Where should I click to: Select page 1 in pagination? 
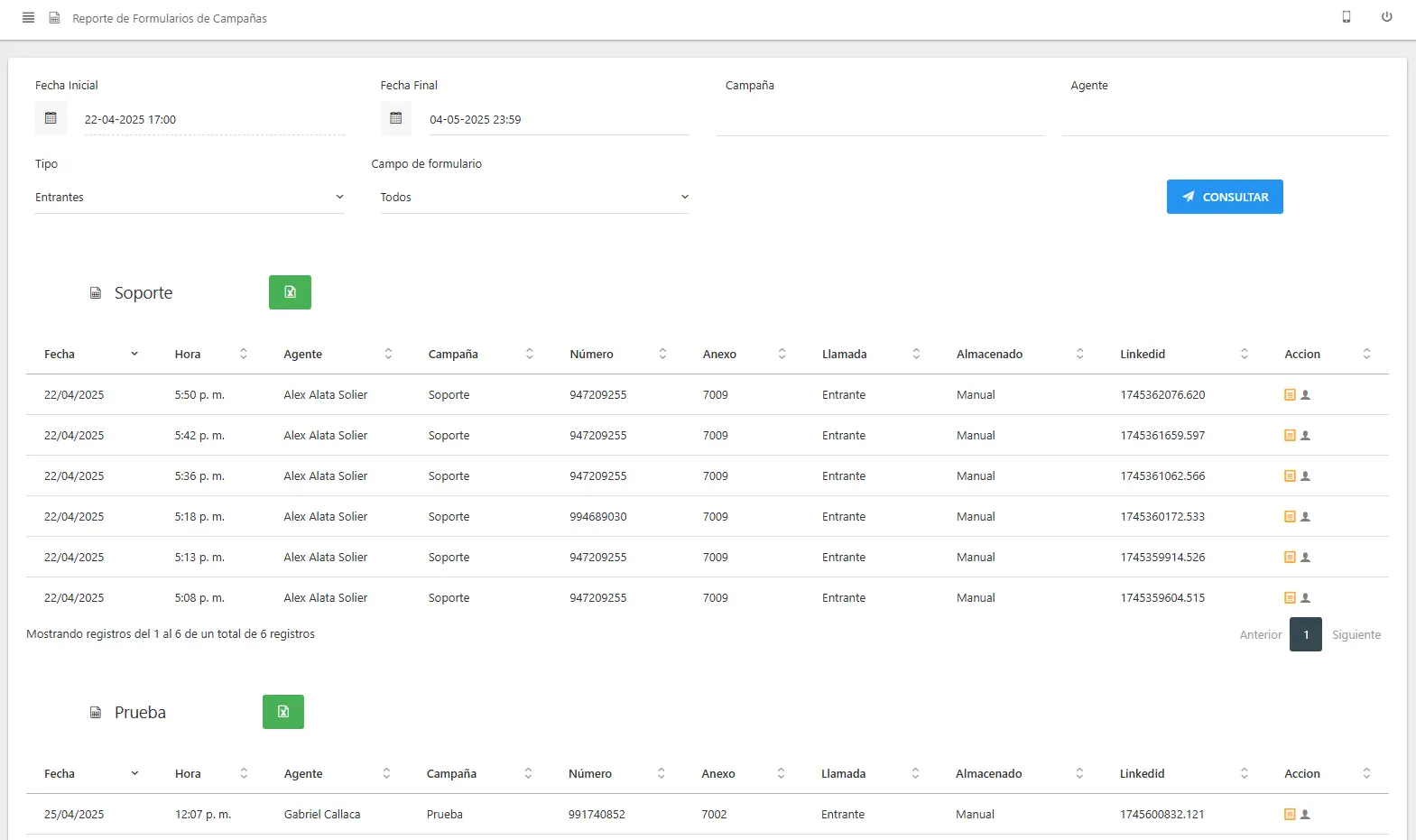click(1306, 634)
